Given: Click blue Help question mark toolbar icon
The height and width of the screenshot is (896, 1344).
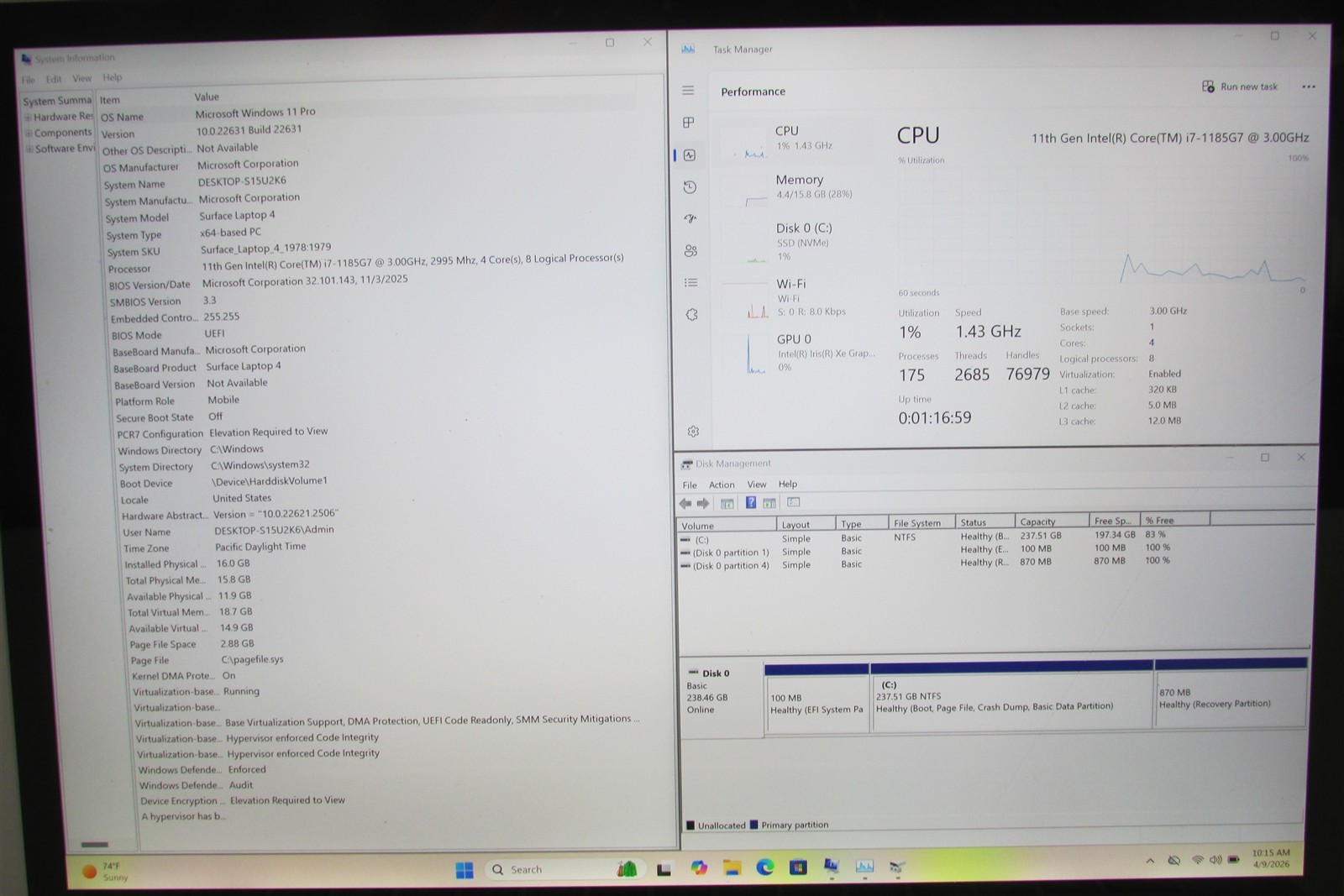Looking at the screenshot, I should tap(751, 503).
